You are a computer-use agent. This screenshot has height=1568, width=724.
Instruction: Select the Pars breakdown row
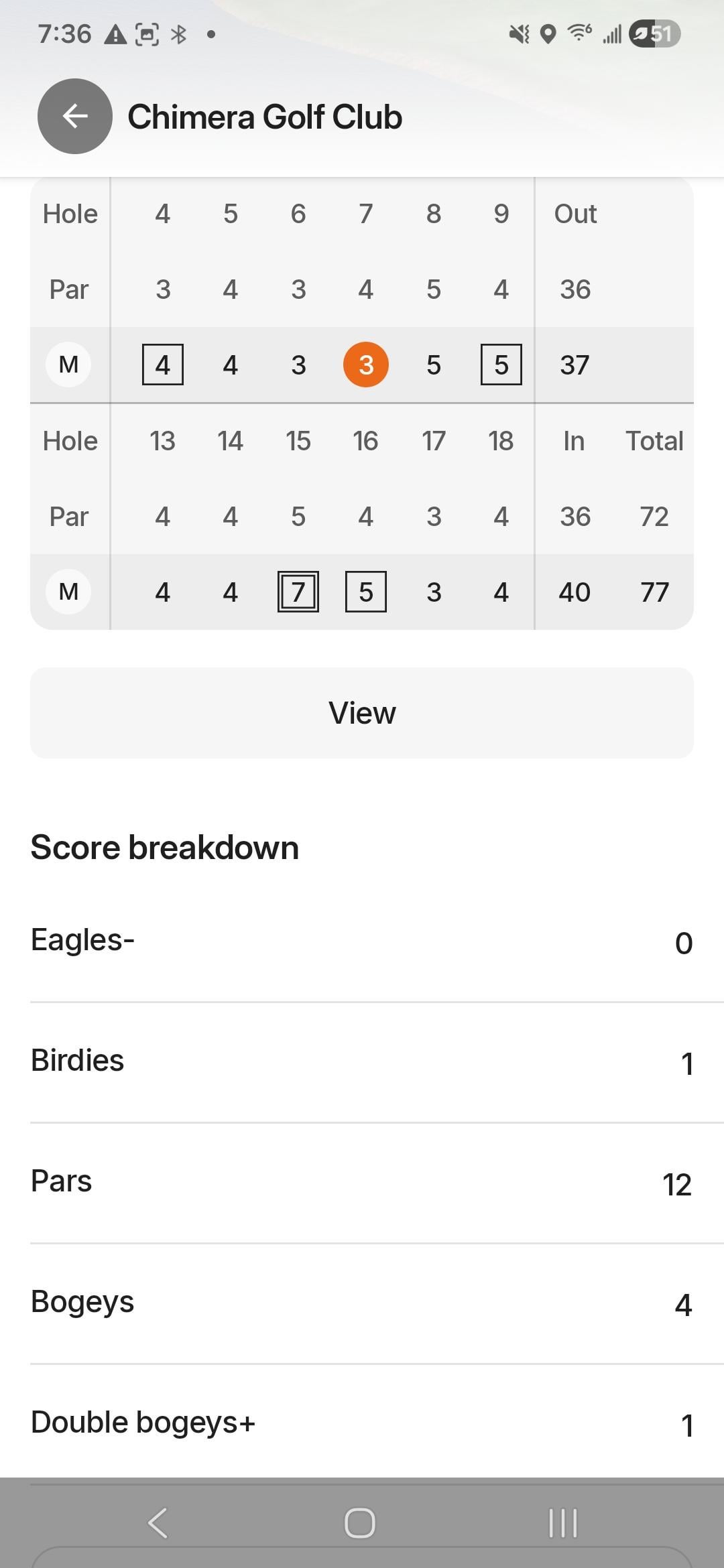362,1182
